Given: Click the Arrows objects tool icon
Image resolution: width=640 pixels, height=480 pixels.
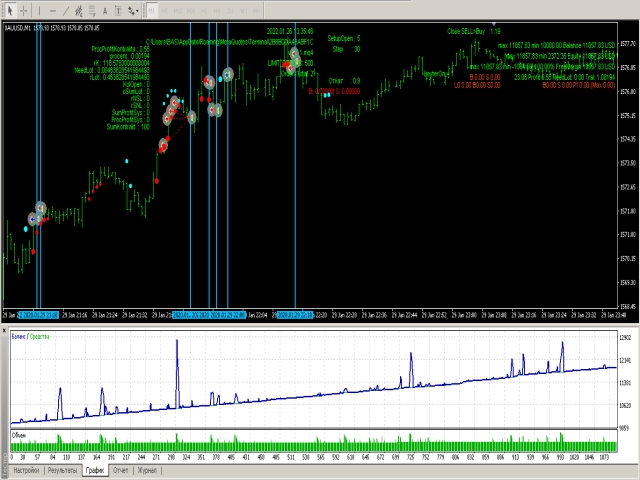Looking at the screenshot, I should pos(131,11).
